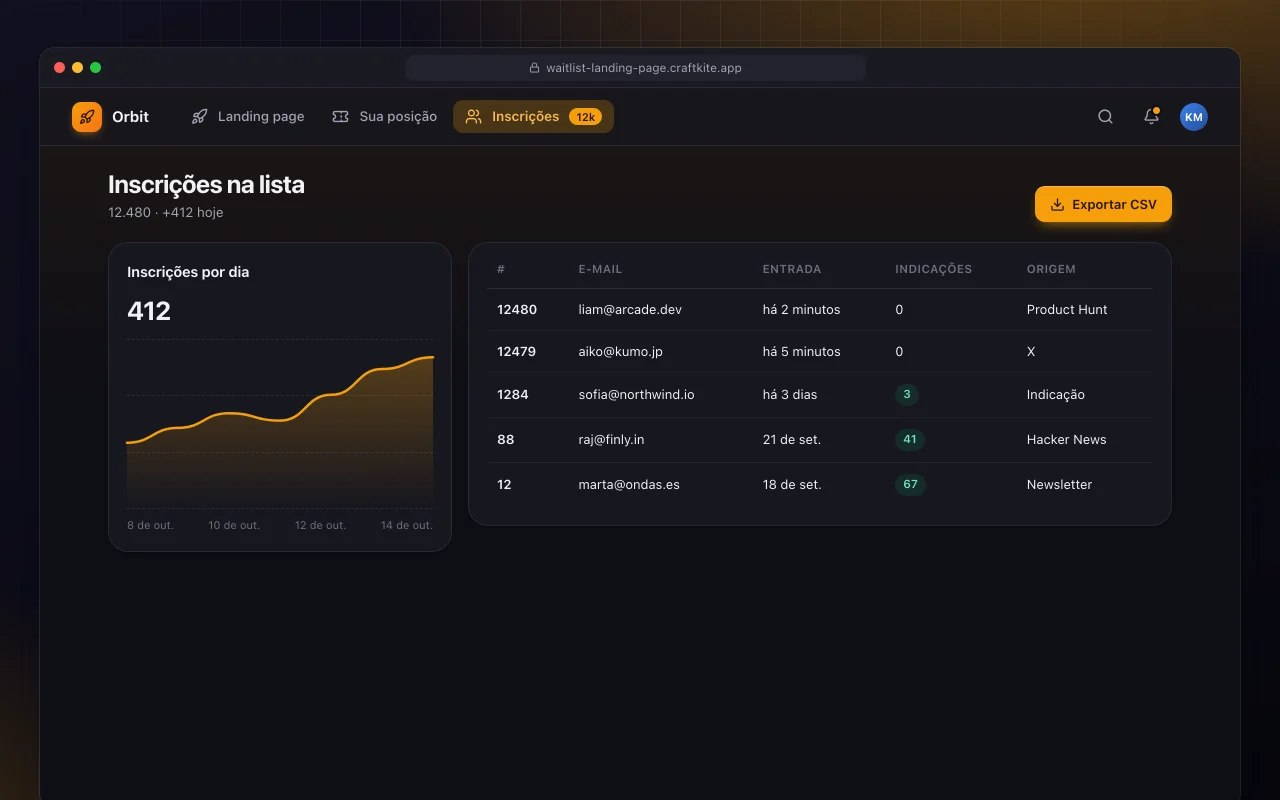Click the Orbit rocket logo icon

(87, 117)
